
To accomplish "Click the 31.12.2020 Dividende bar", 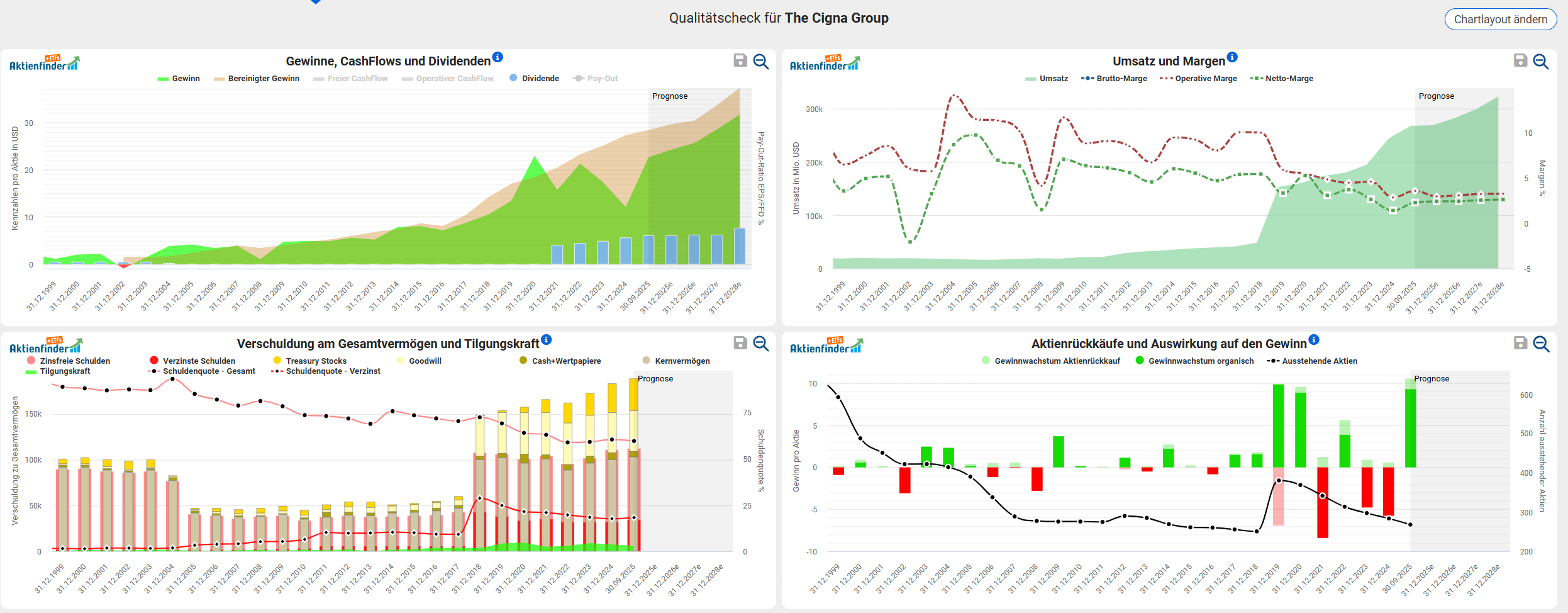I will click(x=534, y=264).
